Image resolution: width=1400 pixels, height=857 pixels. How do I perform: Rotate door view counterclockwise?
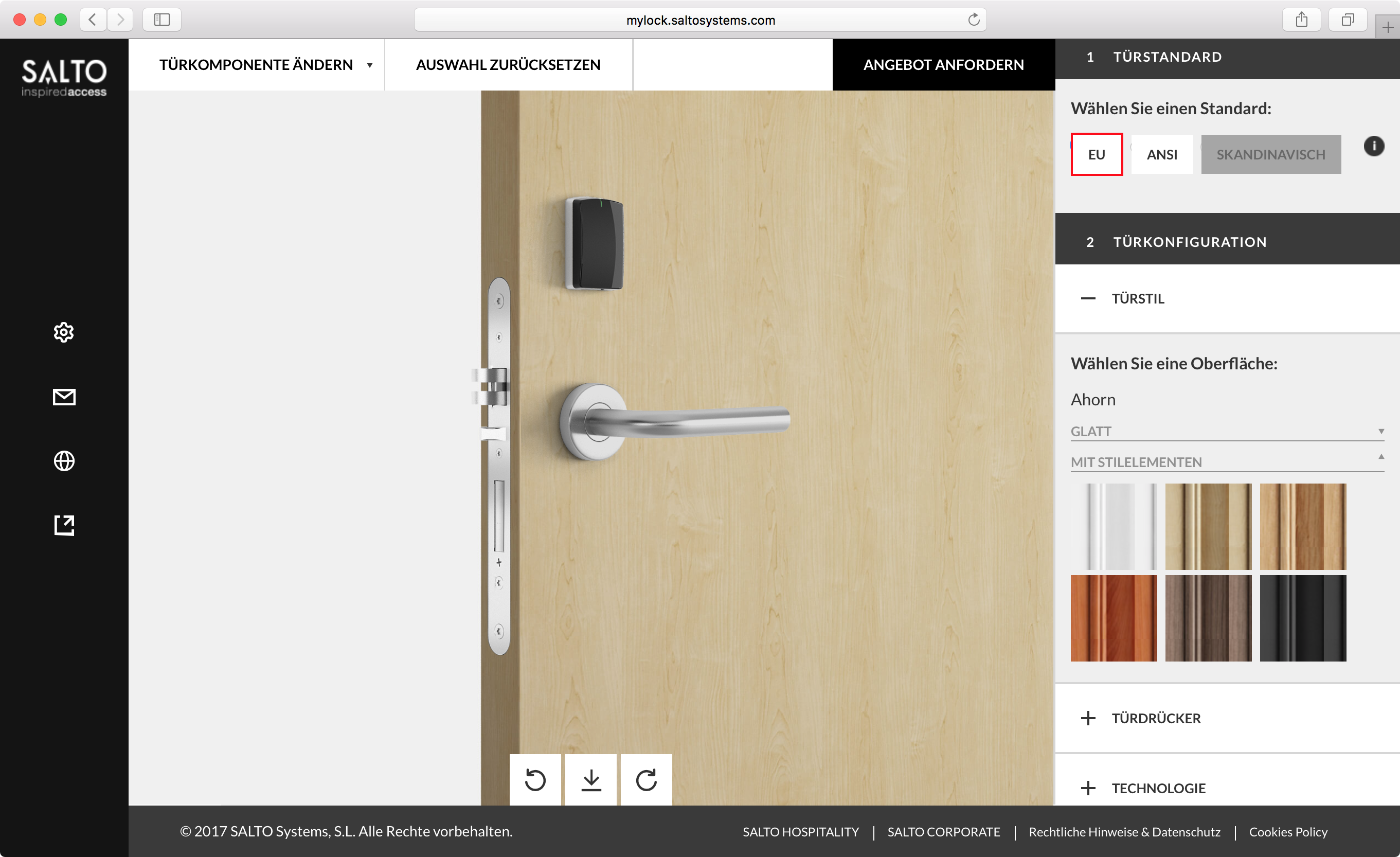pyautogui.click(x=535, y=780)
